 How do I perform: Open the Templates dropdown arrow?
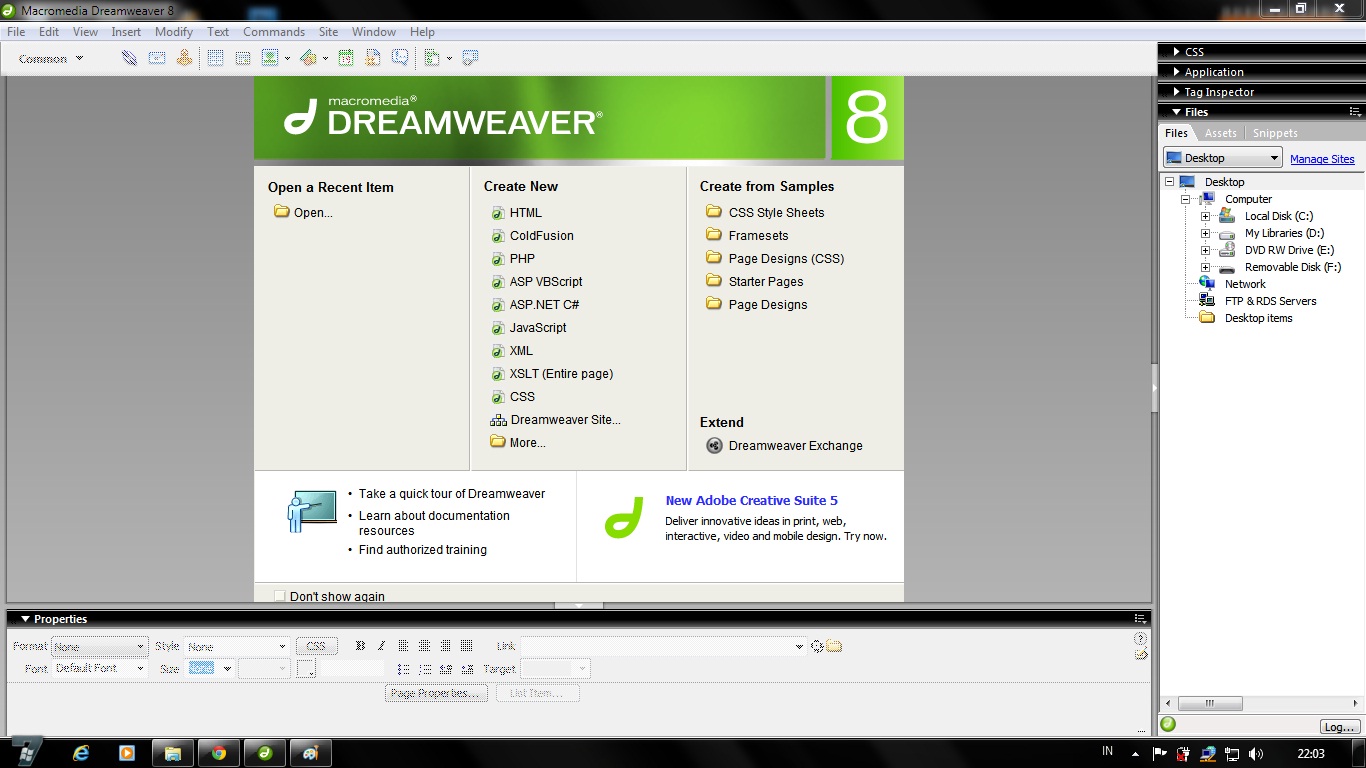[449, 58]
